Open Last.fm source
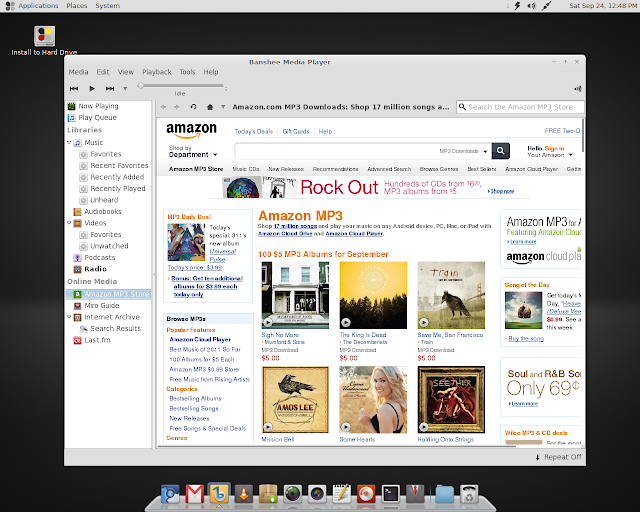Viewport: 640px width, 512px height. click(x=97, y=340)
